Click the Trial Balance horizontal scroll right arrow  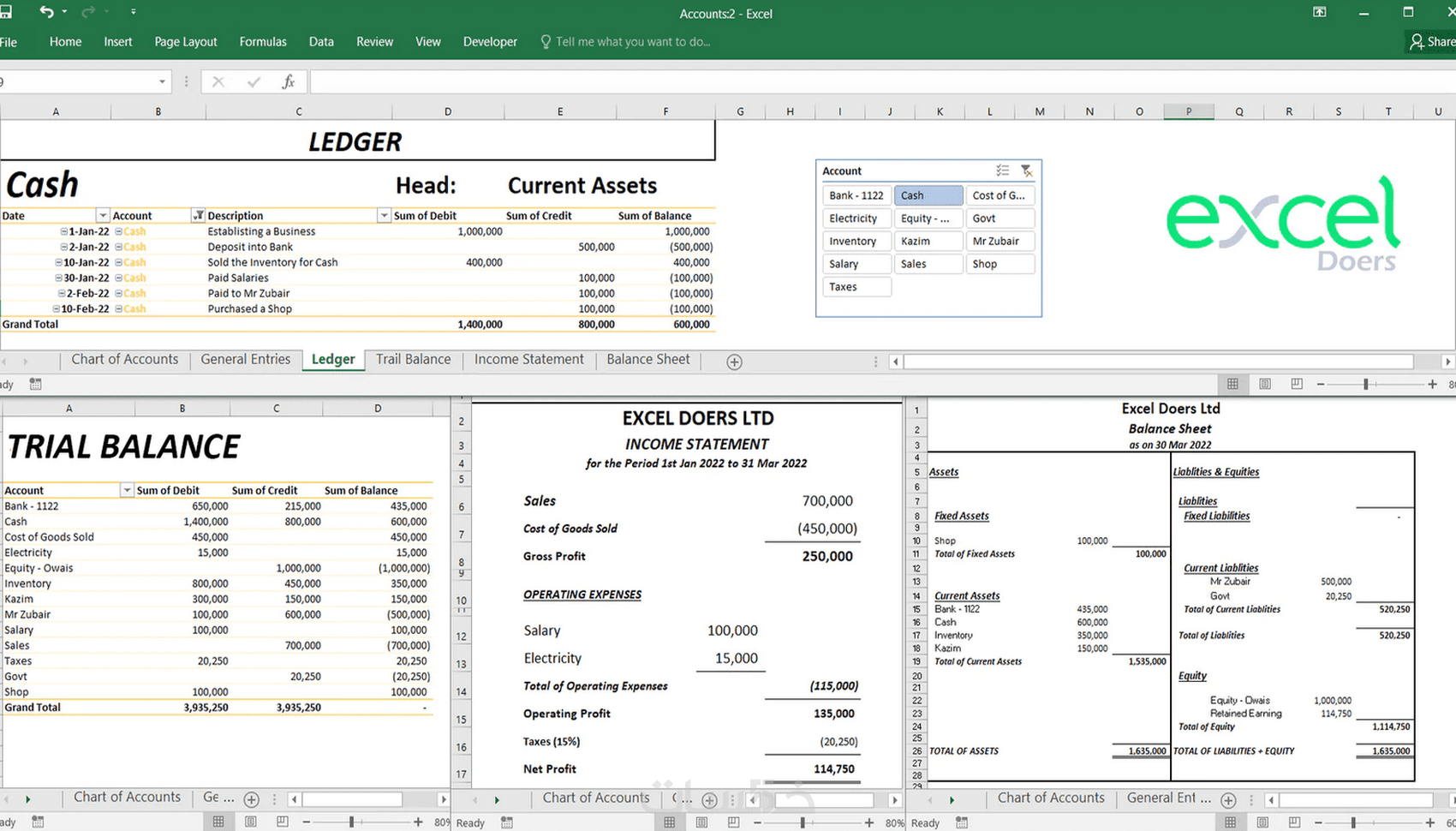443,799
